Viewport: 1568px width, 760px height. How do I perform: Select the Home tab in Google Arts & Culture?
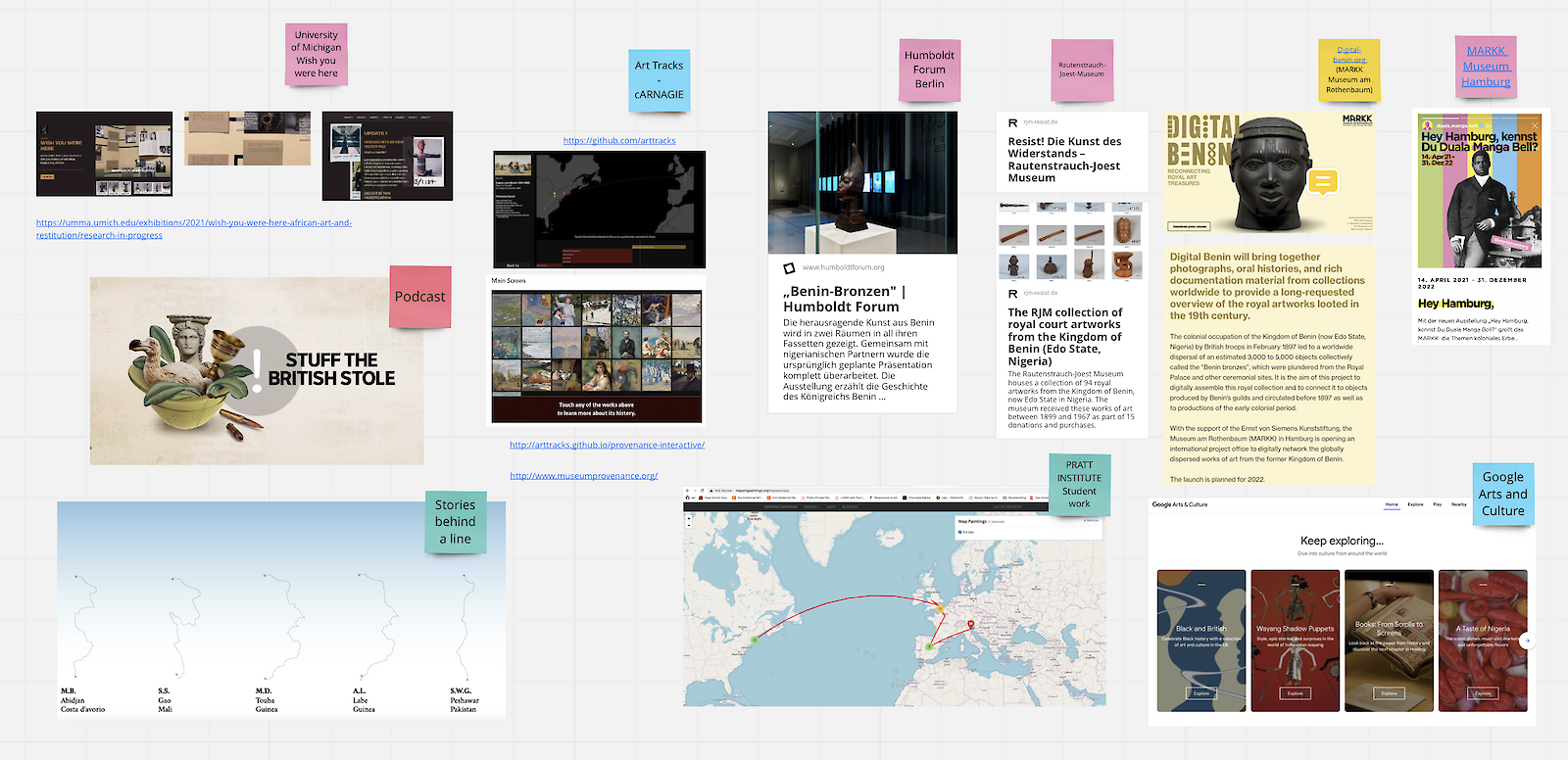(1392, 504)
